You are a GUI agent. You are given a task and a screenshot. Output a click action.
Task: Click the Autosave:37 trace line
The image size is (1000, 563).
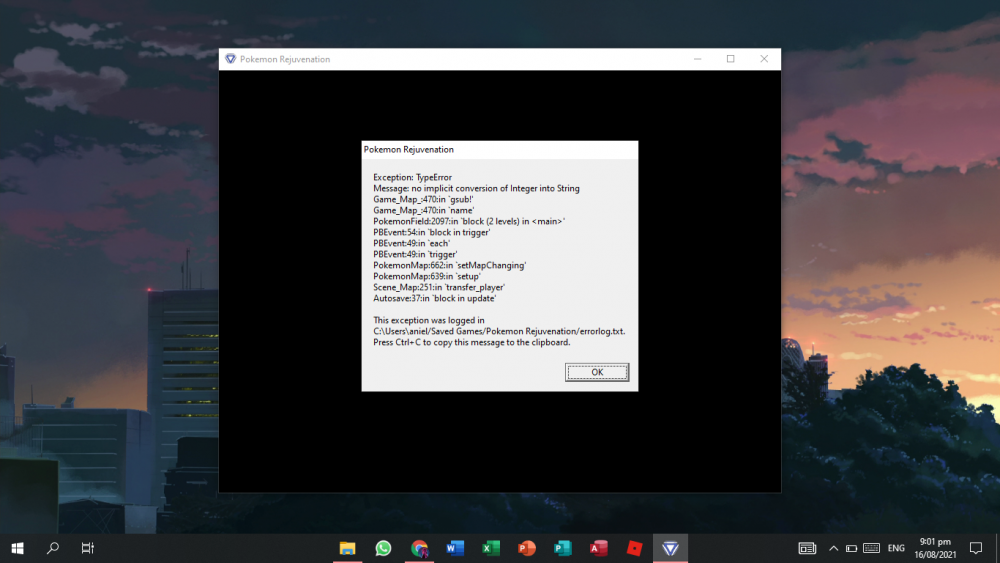pyautogui.click(x=434, y=298)
